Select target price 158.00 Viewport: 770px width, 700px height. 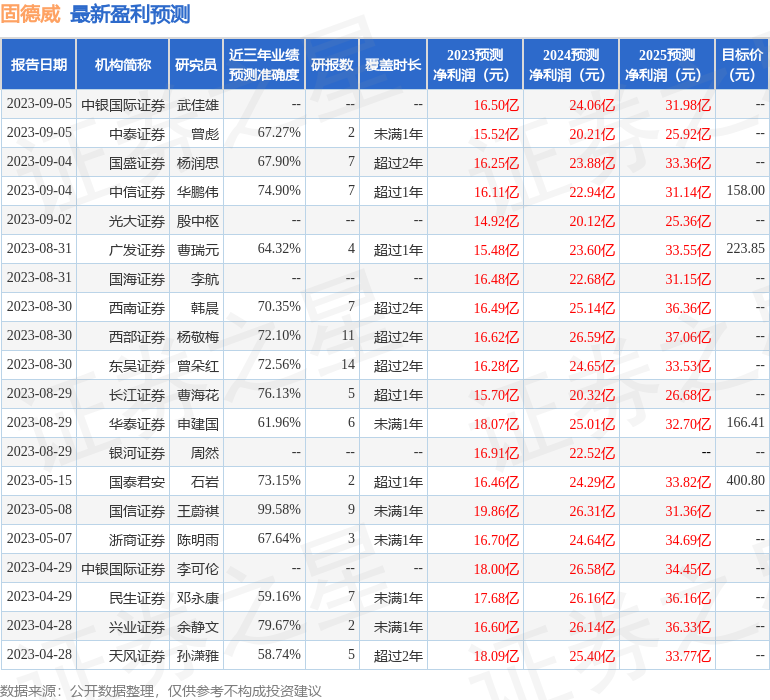(745, 190)
